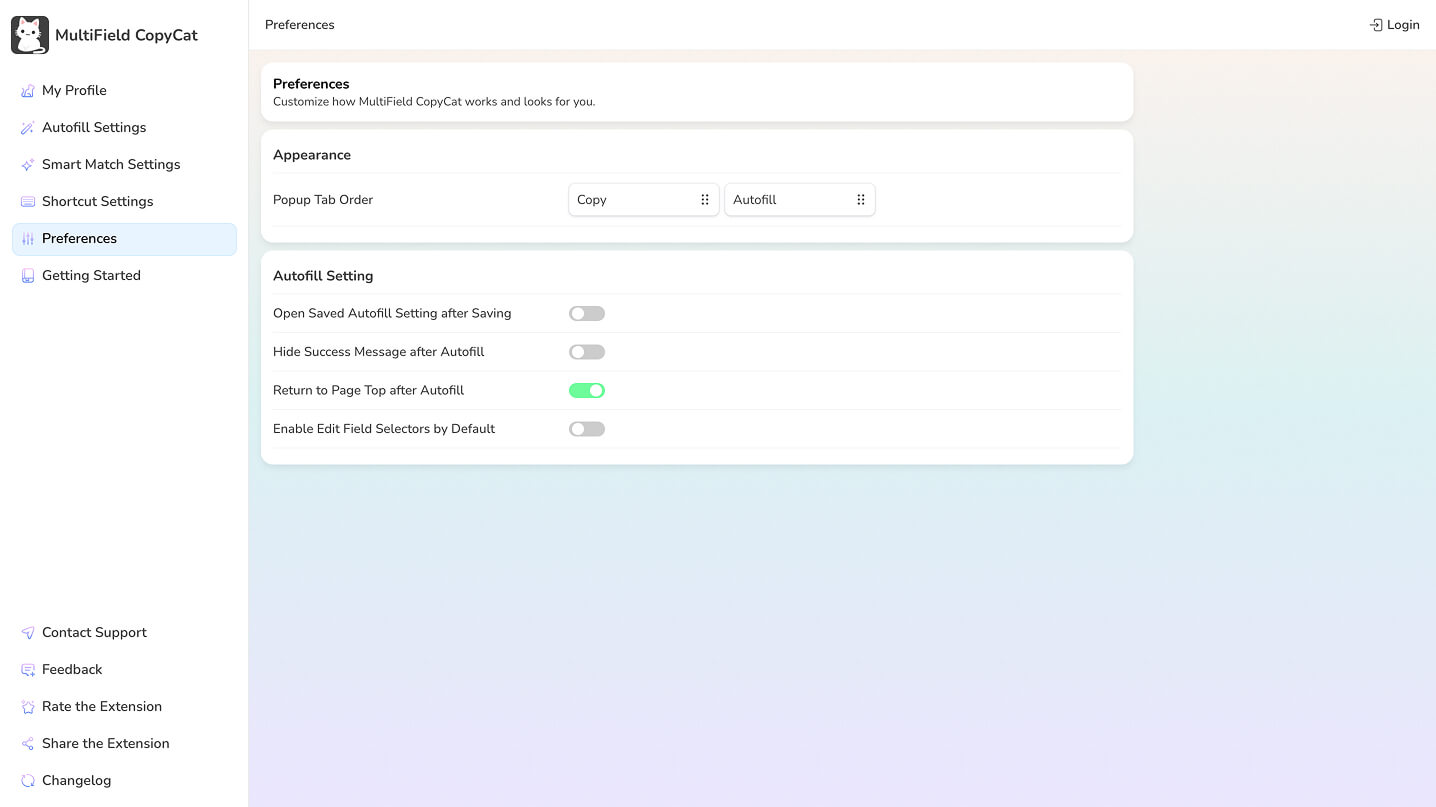Click the Autofill Setting section heading
Viewport: 1436px width, 807px height.
click(x=323, y=276)
